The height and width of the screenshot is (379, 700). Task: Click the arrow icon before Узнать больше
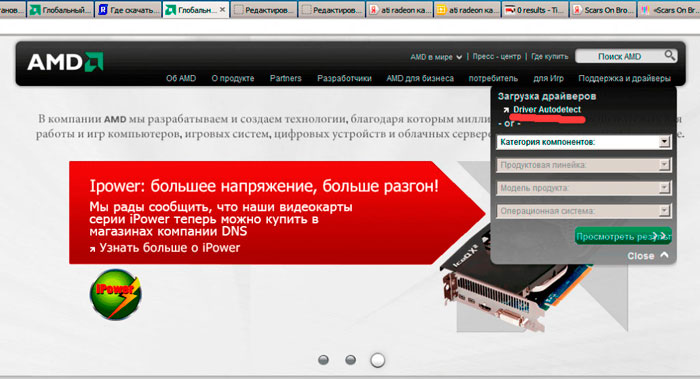pos(92,249)
